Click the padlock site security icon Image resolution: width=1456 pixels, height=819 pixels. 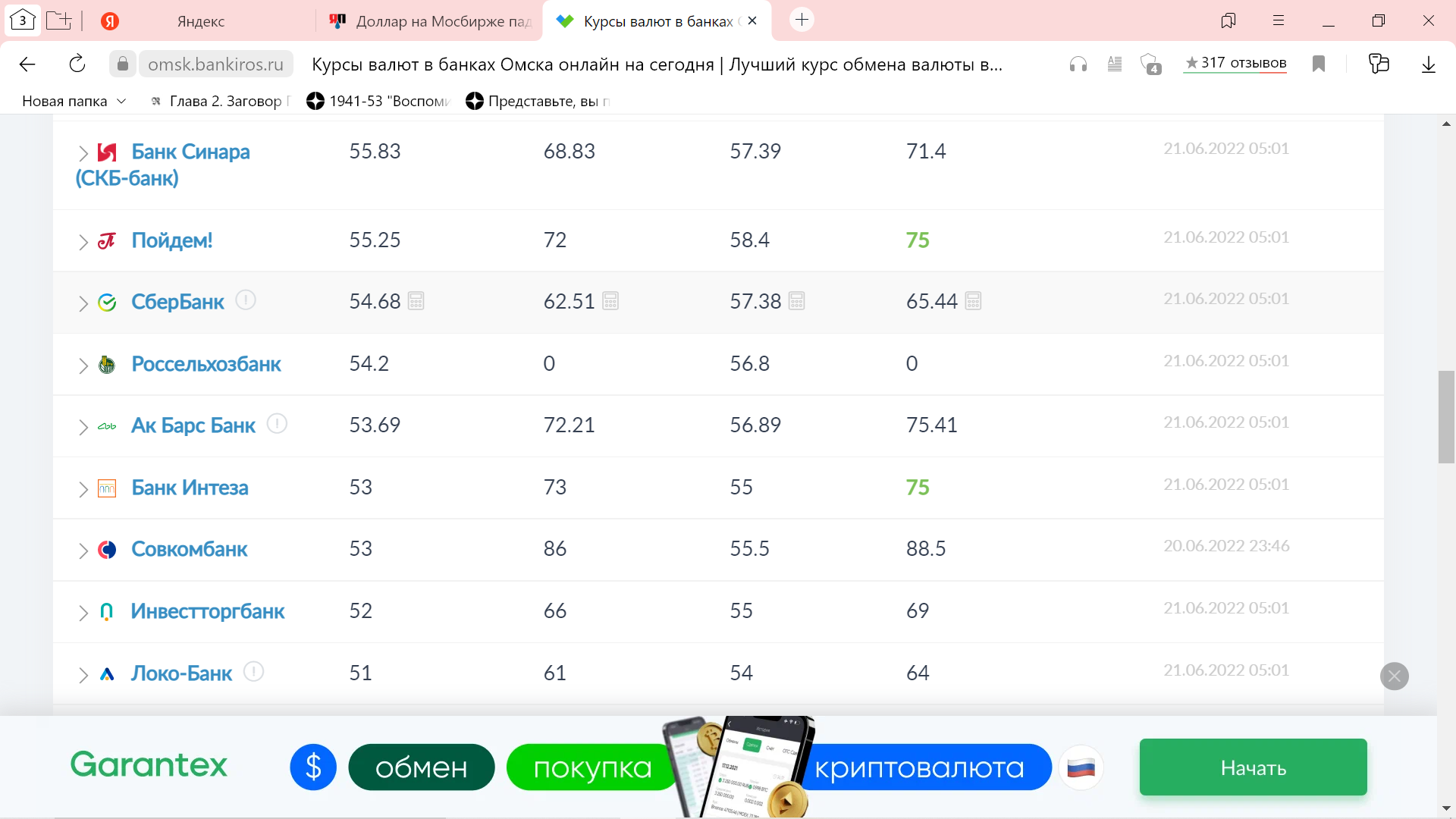[x=123, y=64]
